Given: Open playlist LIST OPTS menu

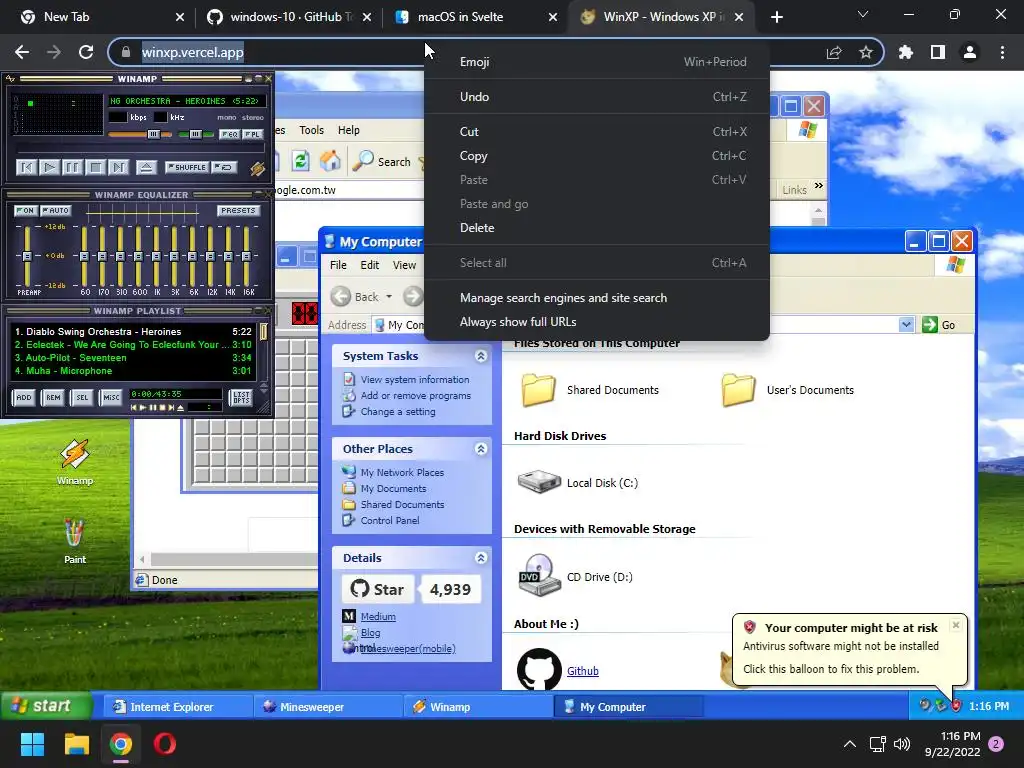Looking at the screenshot, I should (x=242, y=398).
